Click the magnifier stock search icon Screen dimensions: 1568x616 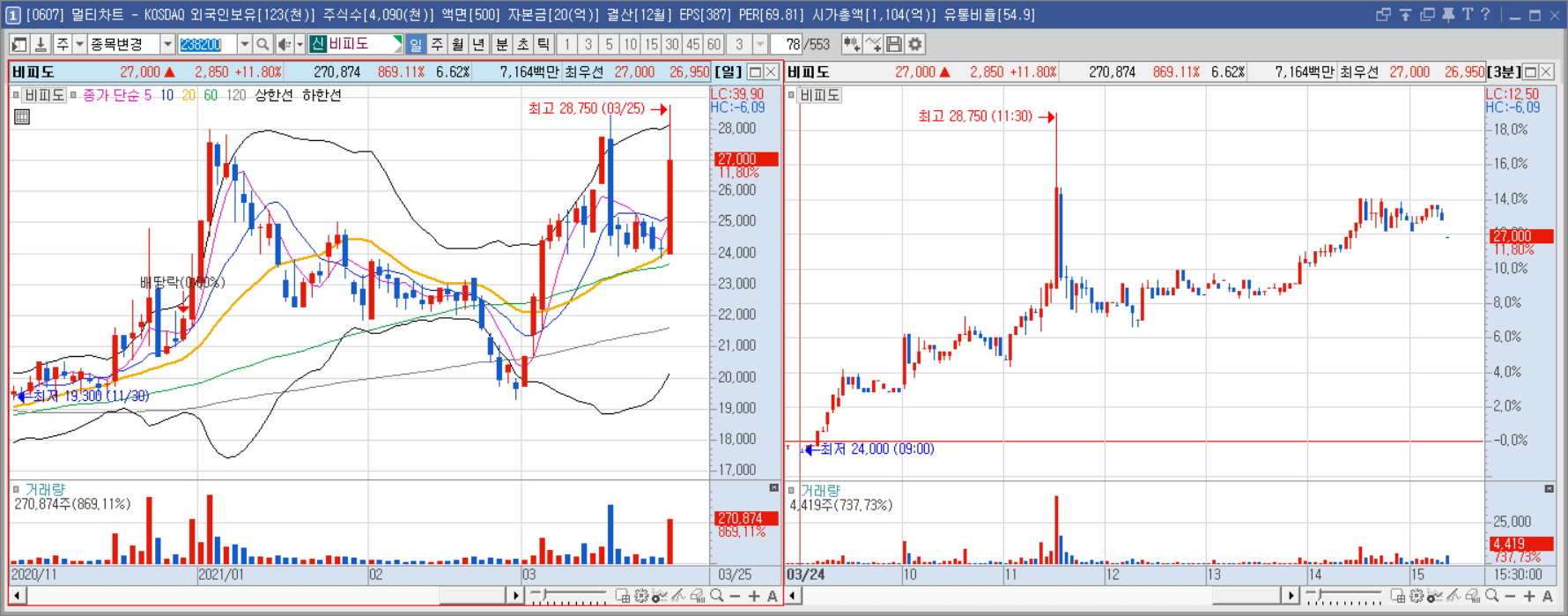(263, 44)
